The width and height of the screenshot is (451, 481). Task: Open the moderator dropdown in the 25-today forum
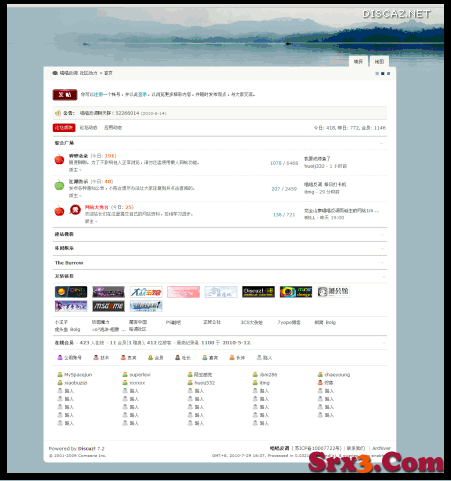pyautogui.click(x=91, y=221)
